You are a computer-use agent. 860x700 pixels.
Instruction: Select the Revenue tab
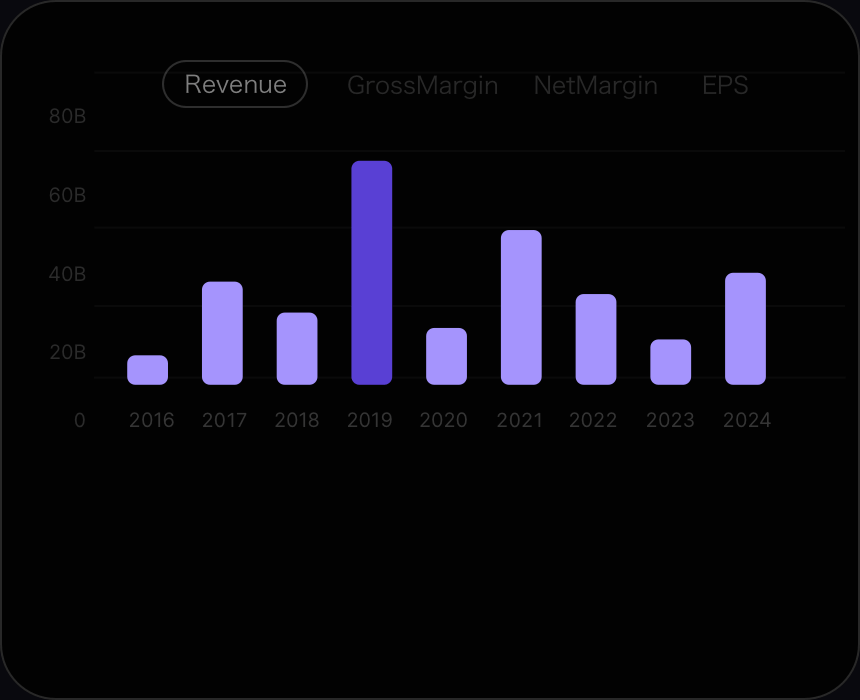click(235, 85)
